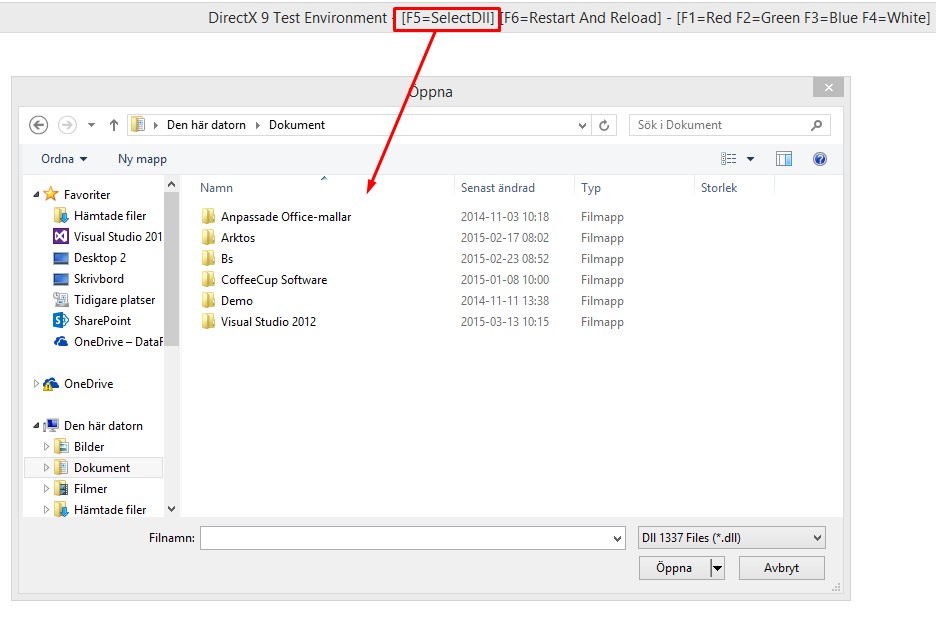Click the address bar folder icon
The width and height of the screenshot is (936, 634).
click(138, 124)
